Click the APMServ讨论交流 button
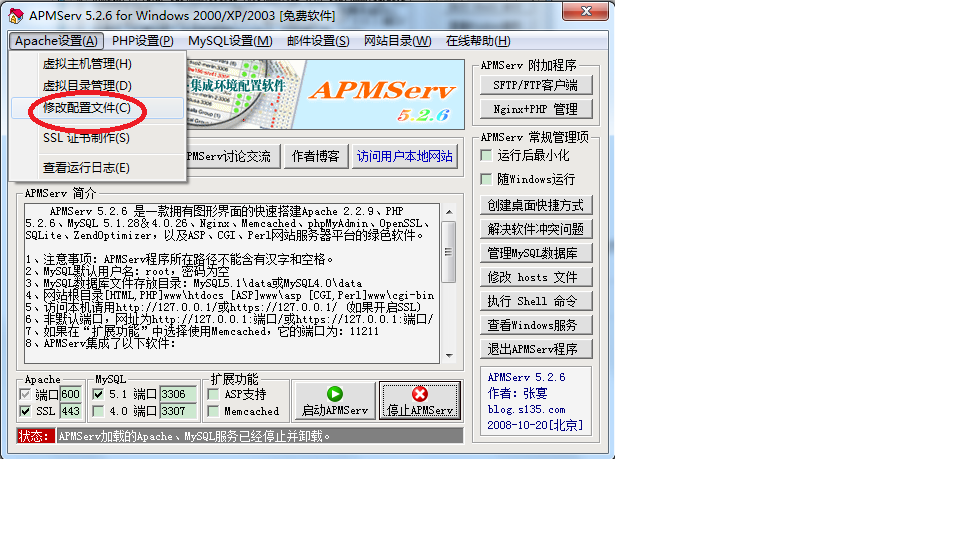Image resolution: width=960 pixels, height=540 pixels. click(x=232, y=157)
